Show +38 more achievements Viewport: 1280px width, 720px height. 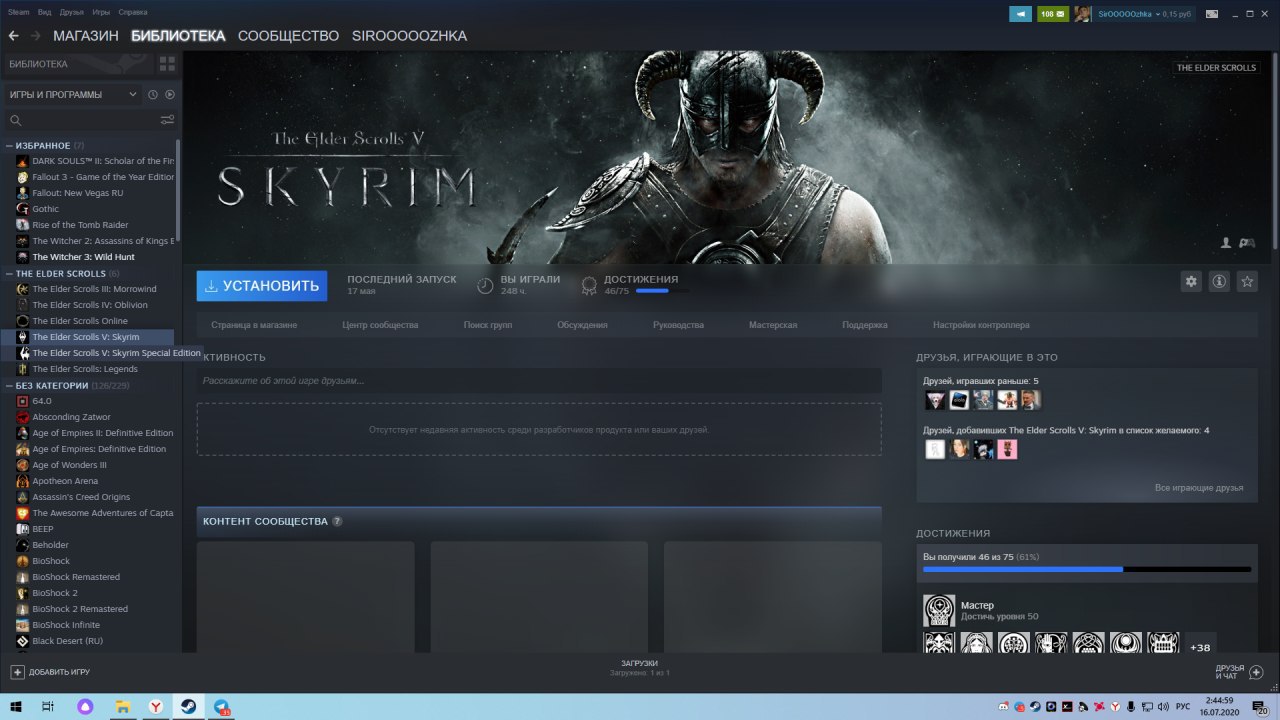point(1200,647)
